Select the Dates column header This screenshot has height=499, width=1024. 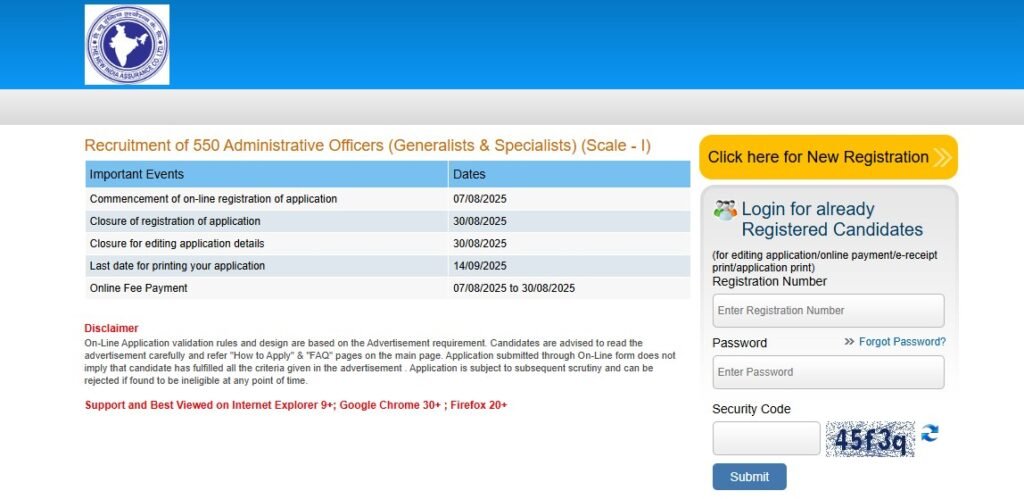[569, 174]
